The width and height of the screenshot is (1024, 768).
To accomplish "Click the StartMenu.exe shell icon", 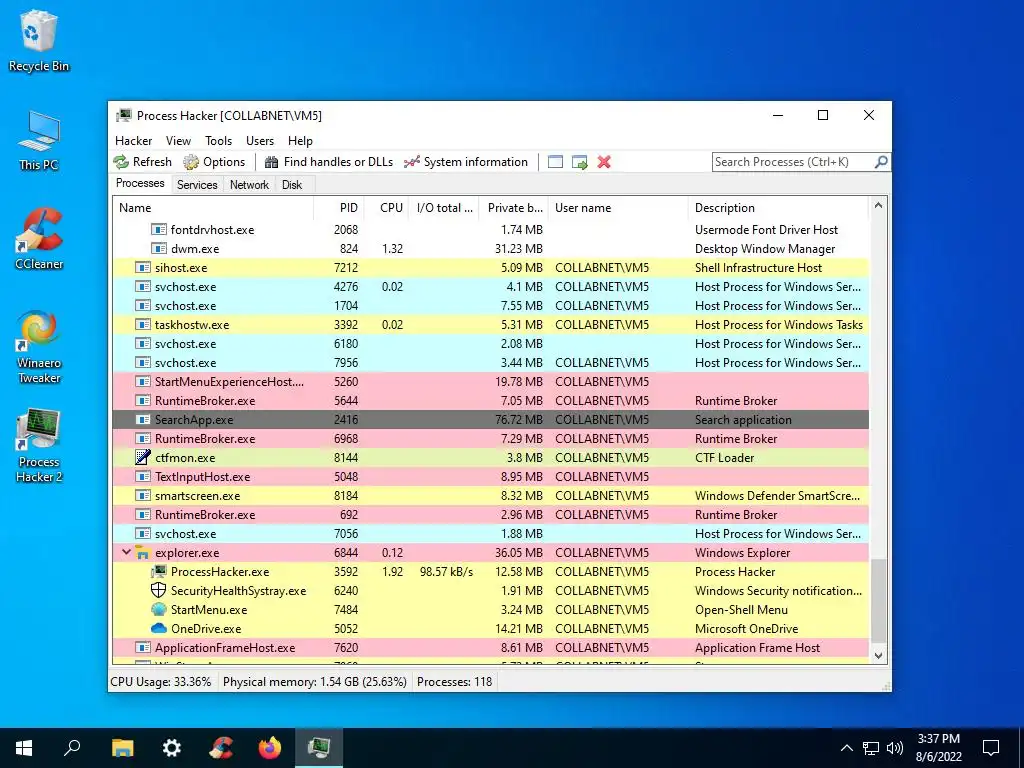I will [x=159, y=609].
